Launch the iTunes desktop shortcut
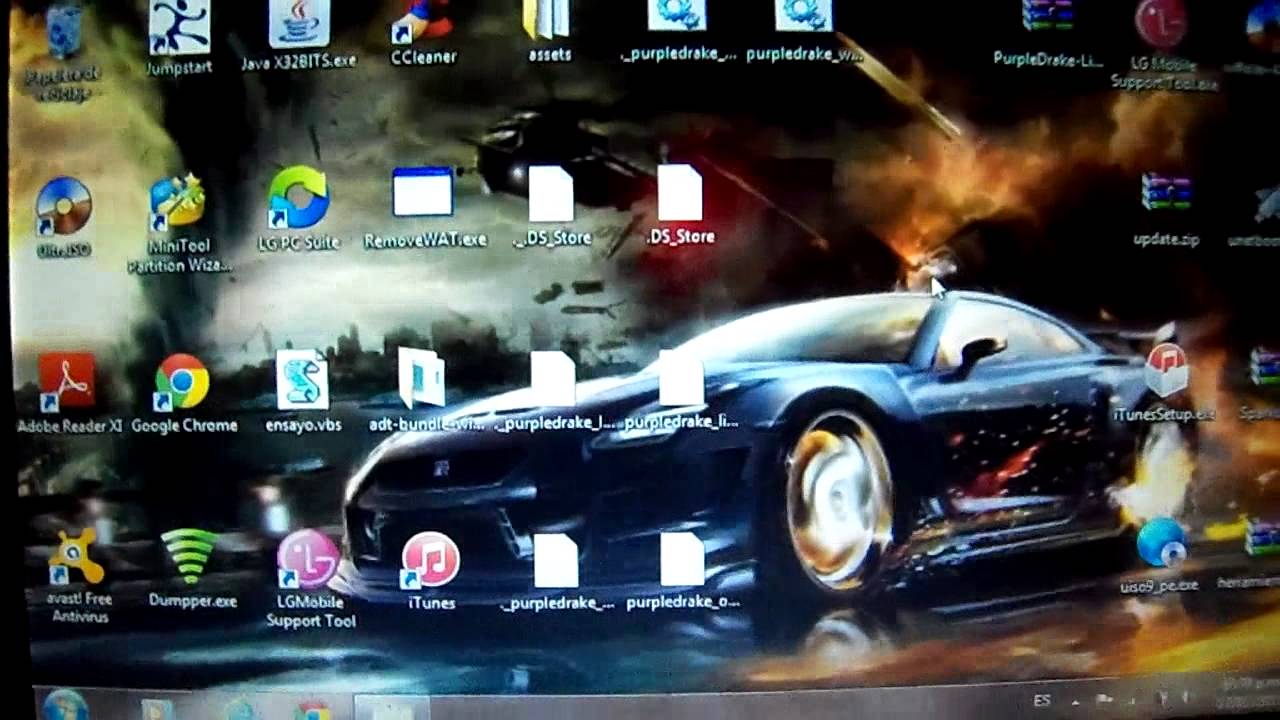Image resolution: width=1280 pixels, height=720 pixels. 431,572
